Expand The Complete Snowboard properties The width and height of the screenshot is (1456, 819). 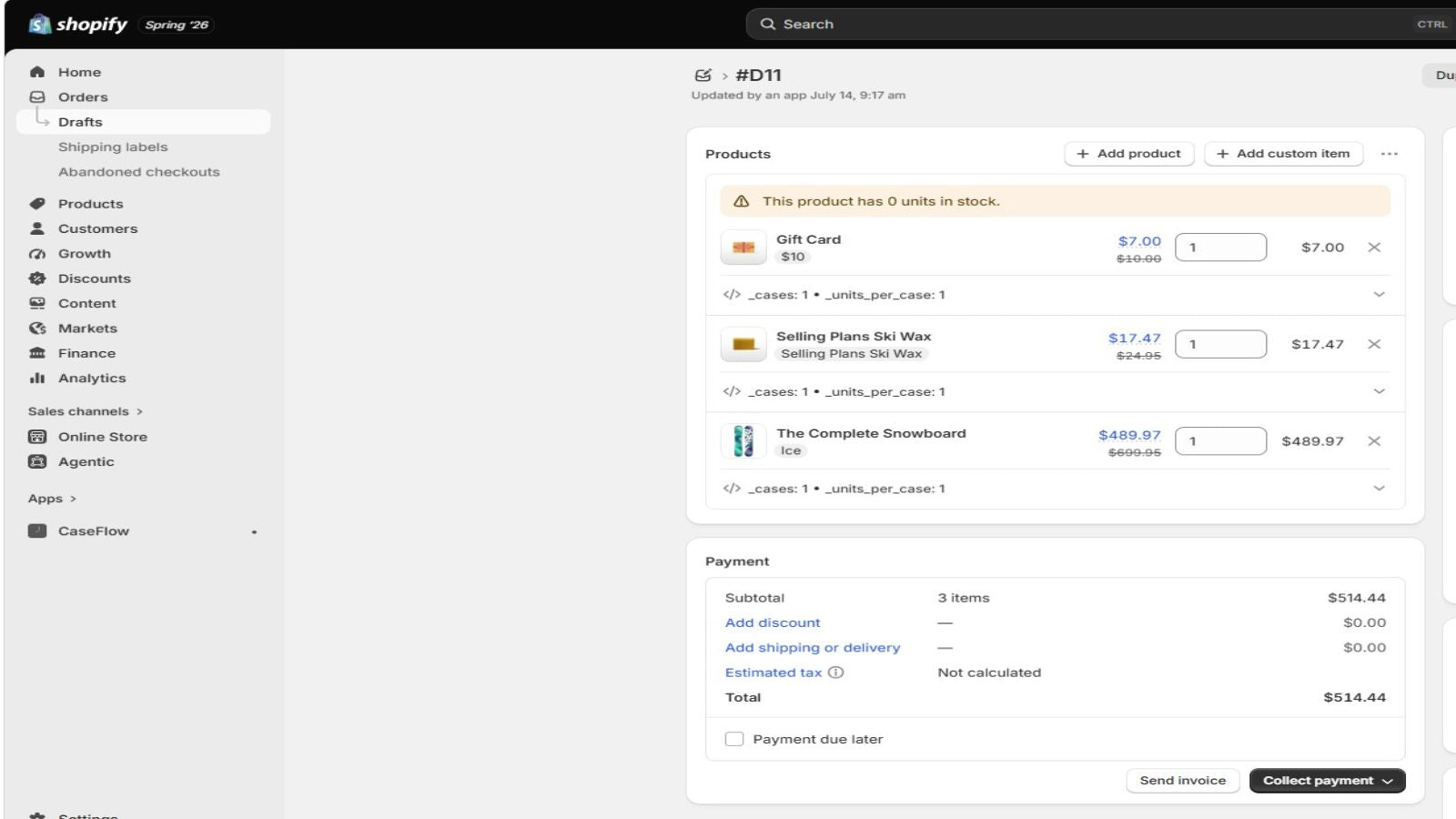point(1379,489)
